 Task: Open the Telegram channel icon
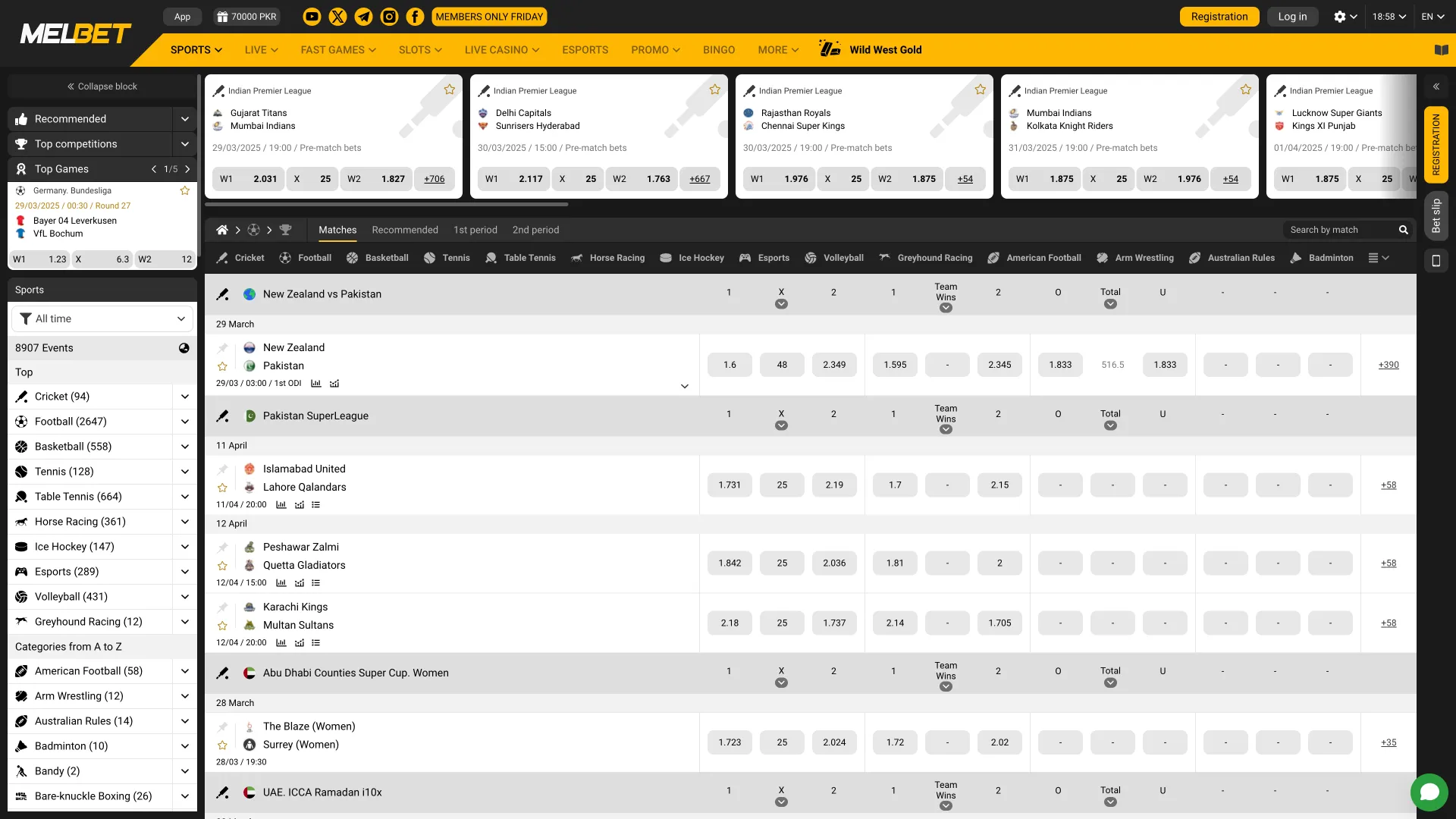tap(363, 17)
